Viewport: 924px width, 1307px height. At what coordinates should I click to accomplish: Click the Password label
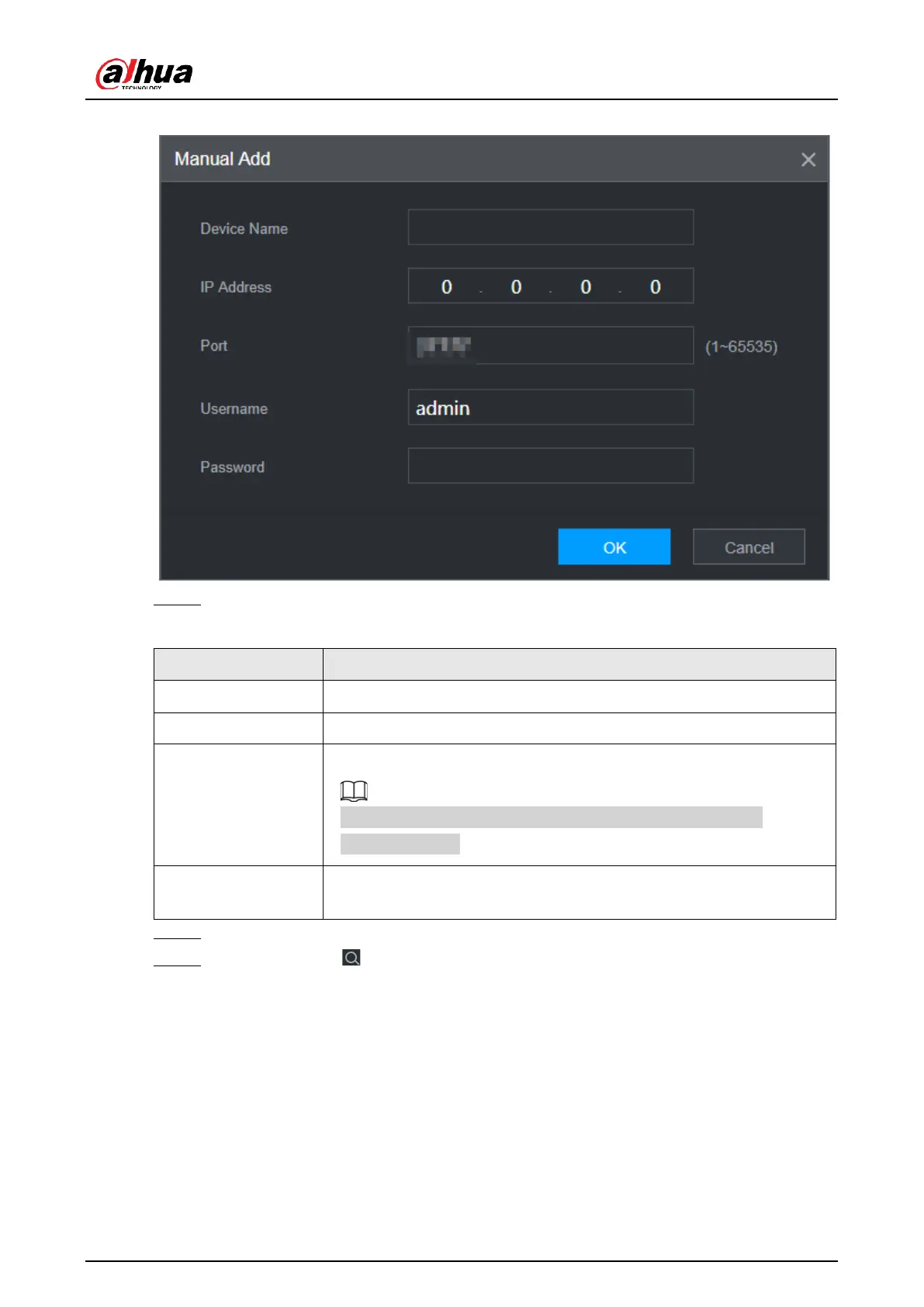[x=233, y=467]
